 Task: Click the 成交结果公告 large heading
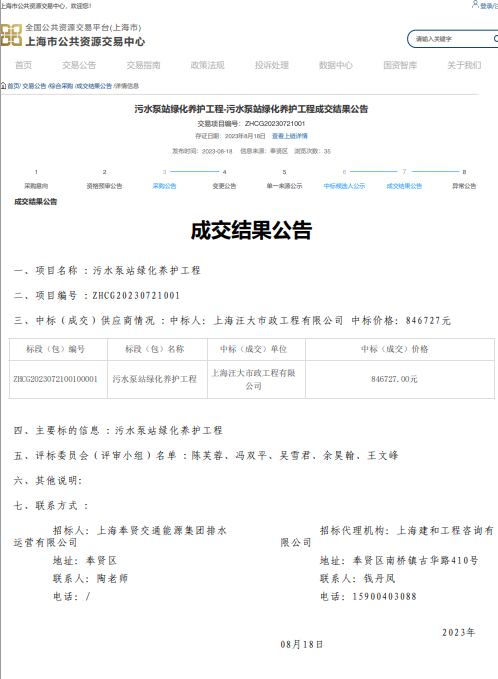coord(251,230)
